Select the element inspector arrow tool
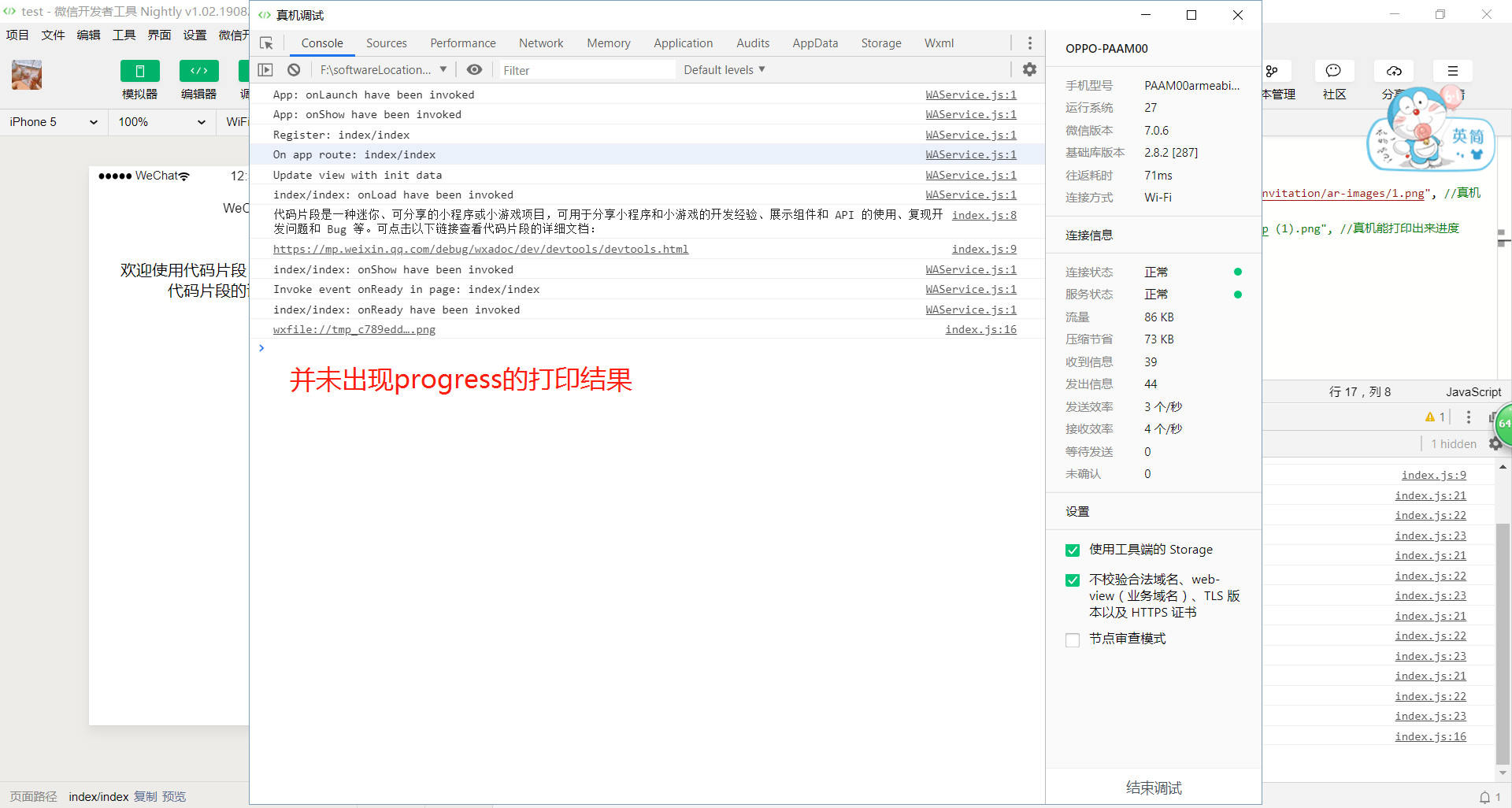 (266, 43)
